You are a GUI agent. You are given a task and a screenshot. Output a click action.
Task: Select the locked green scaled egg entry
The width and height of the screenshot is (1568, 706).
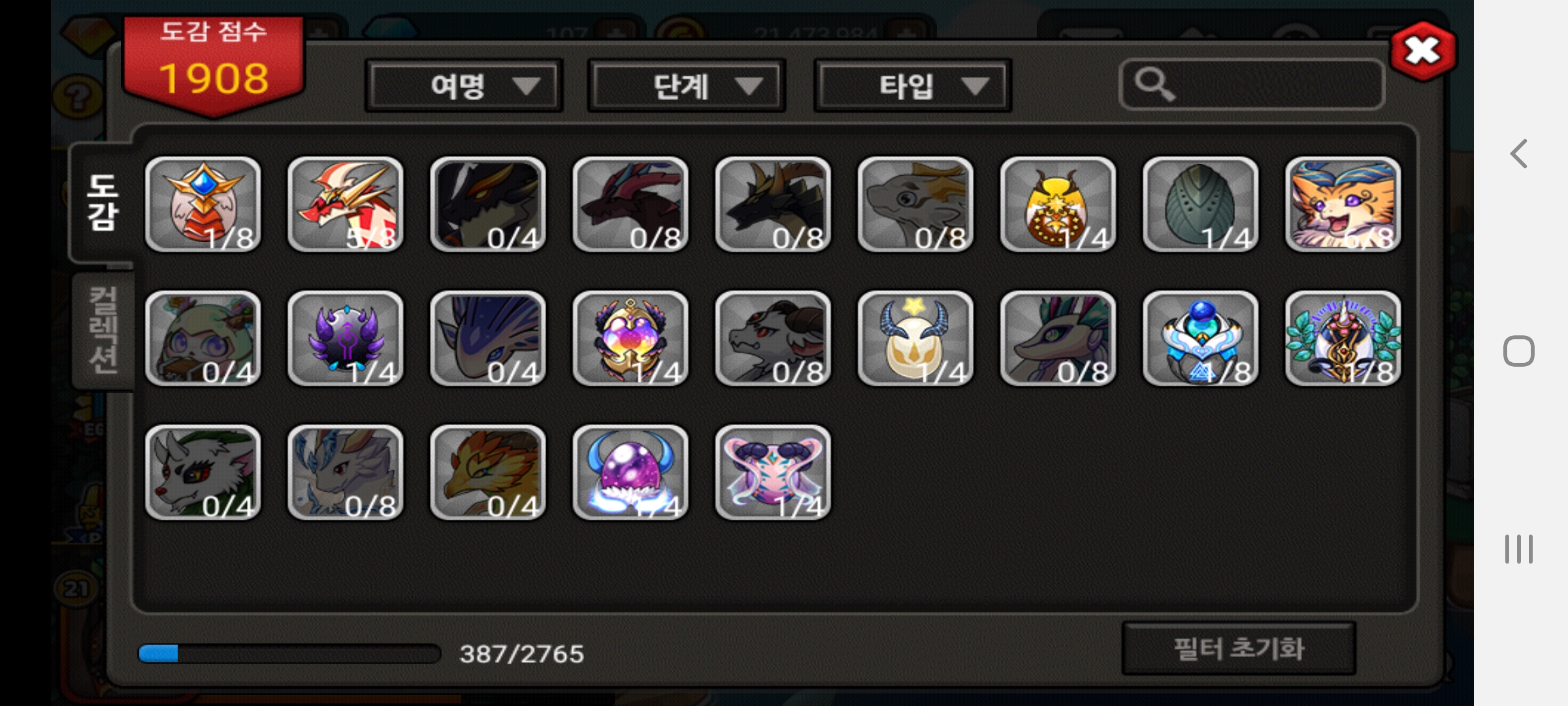(1201, 204)
